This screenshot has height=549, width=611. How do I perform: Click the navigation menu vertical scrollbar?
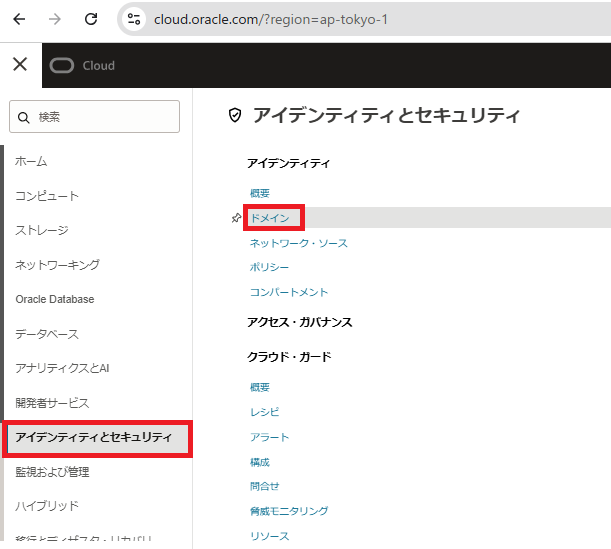pyautogui.click(x=2, y=282)
